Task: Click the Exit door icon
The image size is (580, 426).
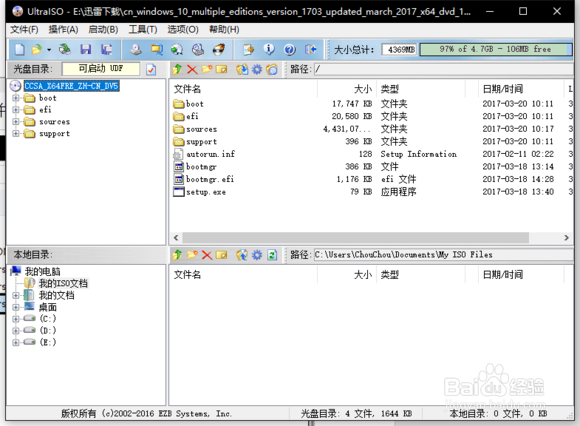Action: coord(310,49)
